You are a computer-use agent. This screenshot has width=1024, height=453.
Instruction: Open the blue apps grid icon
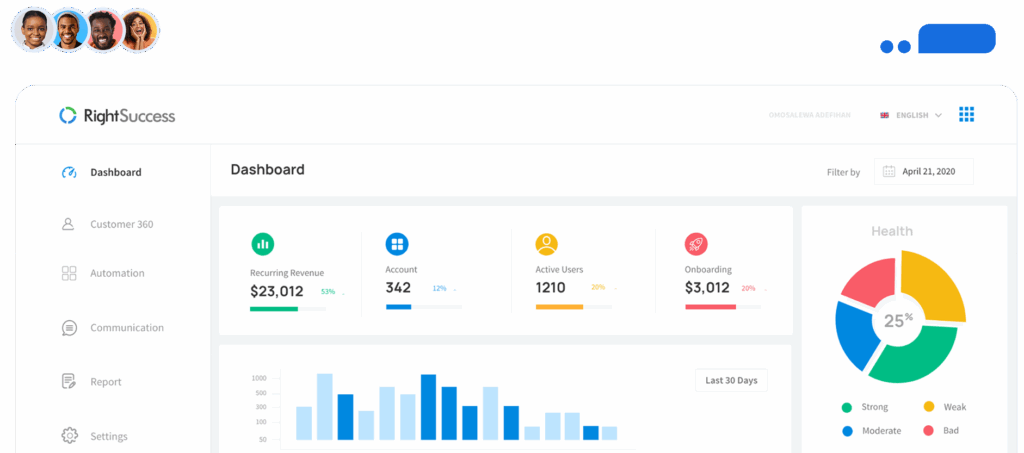[966, 115]
